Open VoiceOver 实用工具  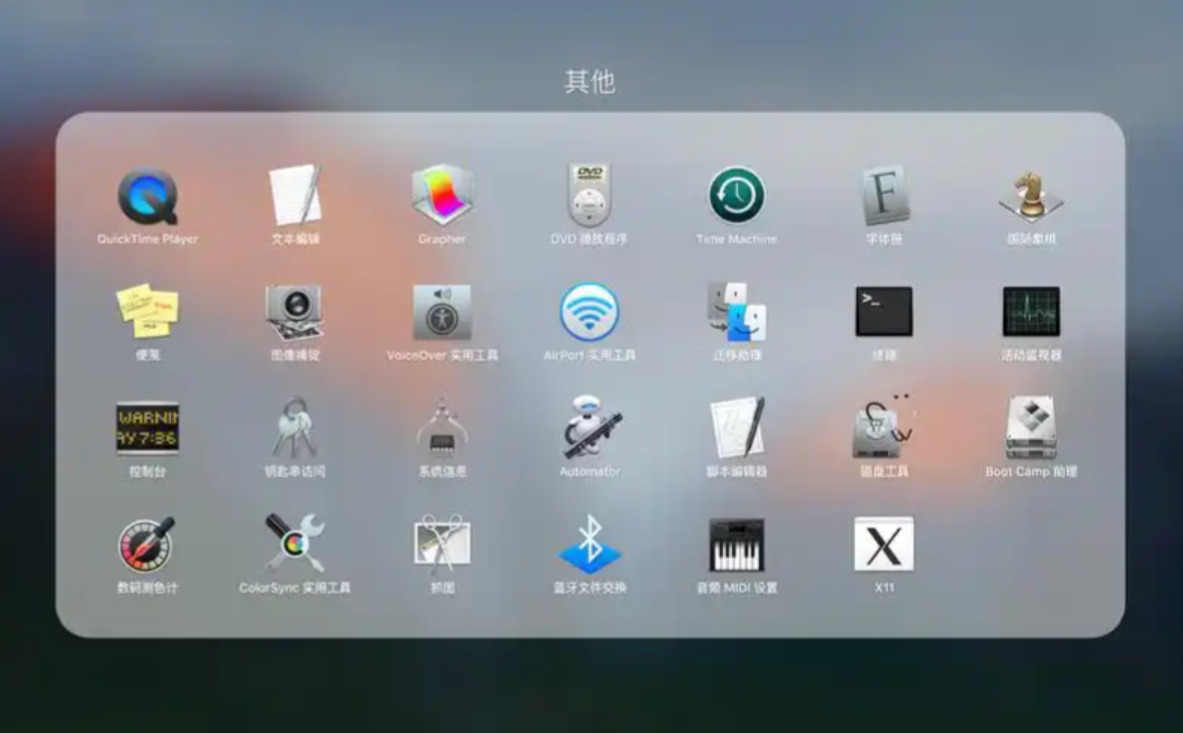click(x=442, y=312)
